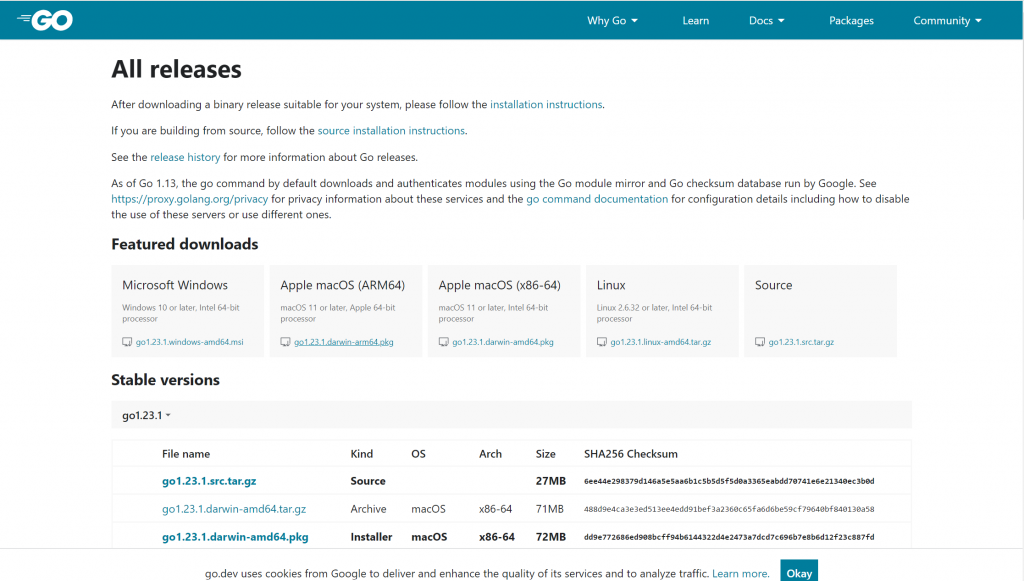Screen dimensions: 1024x581
Task: Follow the source installation instructions link
Action: coord(391,131)
